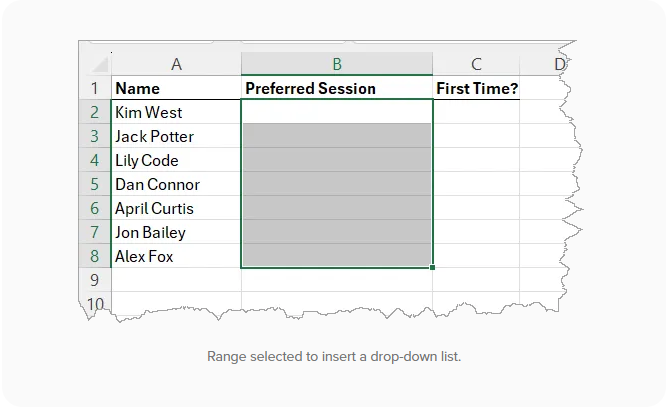The height and width of the screenshot is (408, 669).
Task: Click the First Time? header cell
Action: (477, 89)
